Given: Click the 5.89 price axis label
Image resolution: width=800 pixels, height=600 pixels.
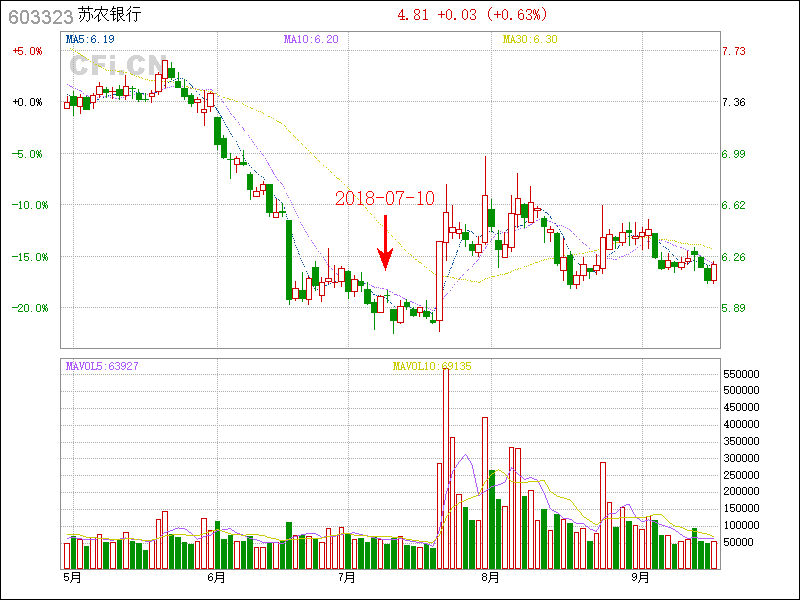Looking at the screenshot, I should pos(734,308).
